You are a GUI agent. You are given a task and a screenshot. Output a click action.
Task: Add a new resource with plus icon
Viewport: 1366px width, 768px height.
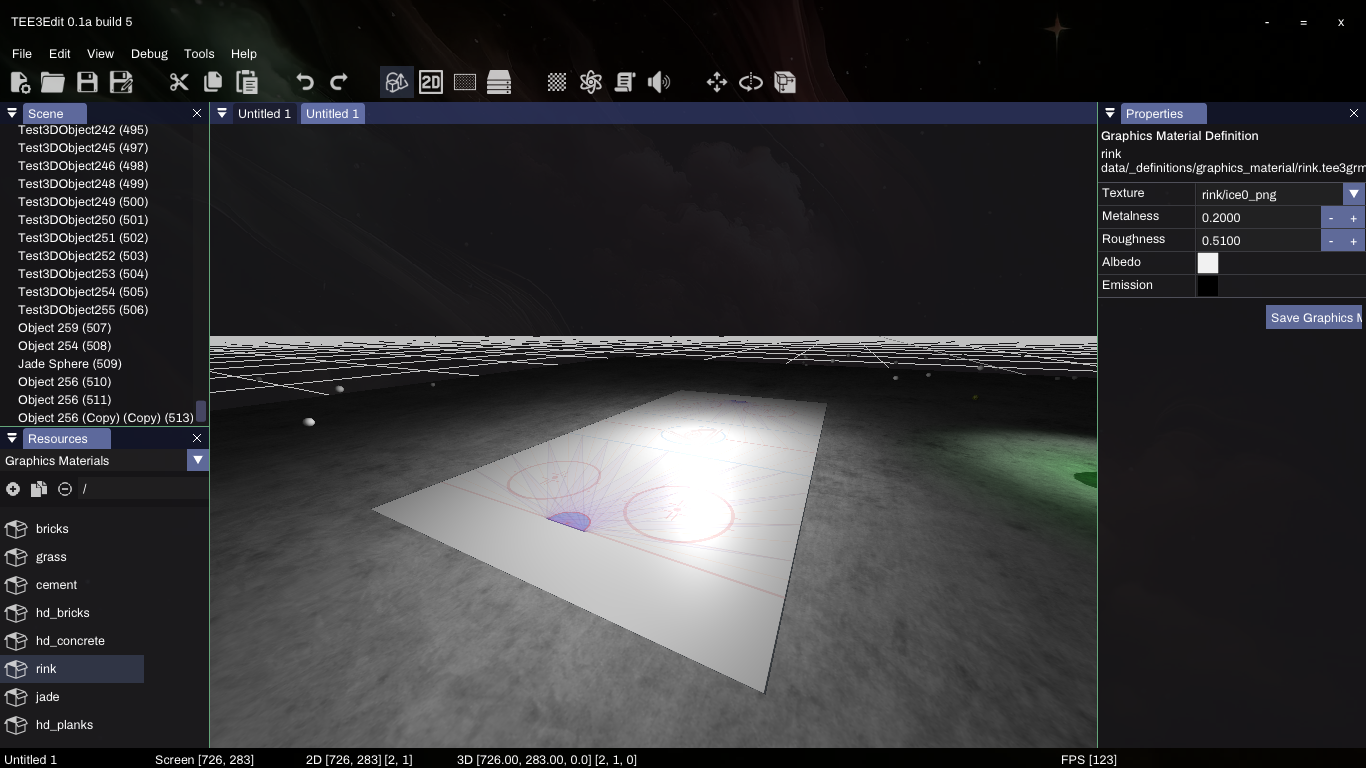[x=13, y=489]
